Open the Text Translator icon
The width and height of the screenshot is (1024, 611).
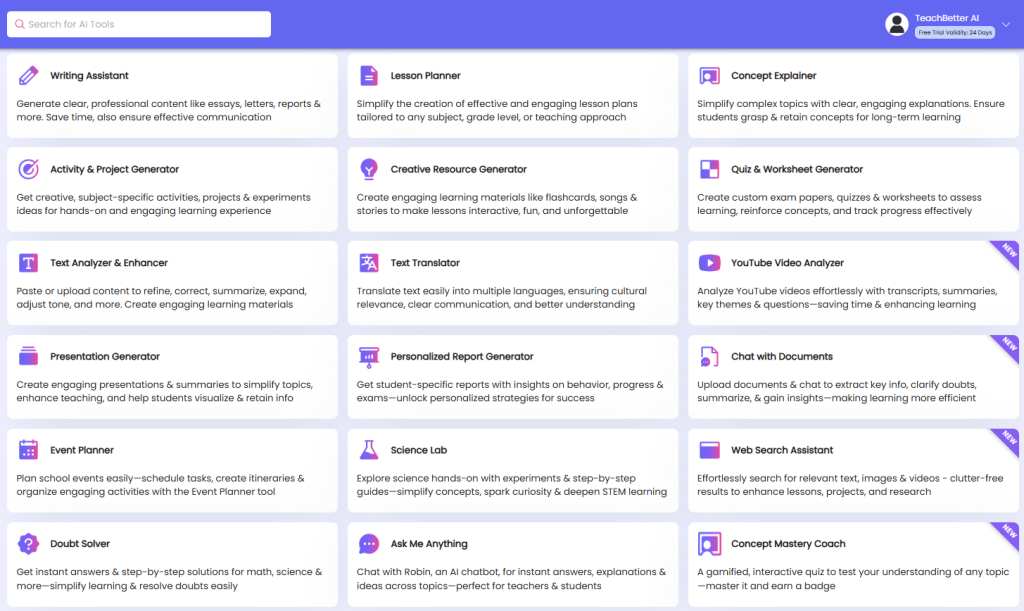point(369,263)
